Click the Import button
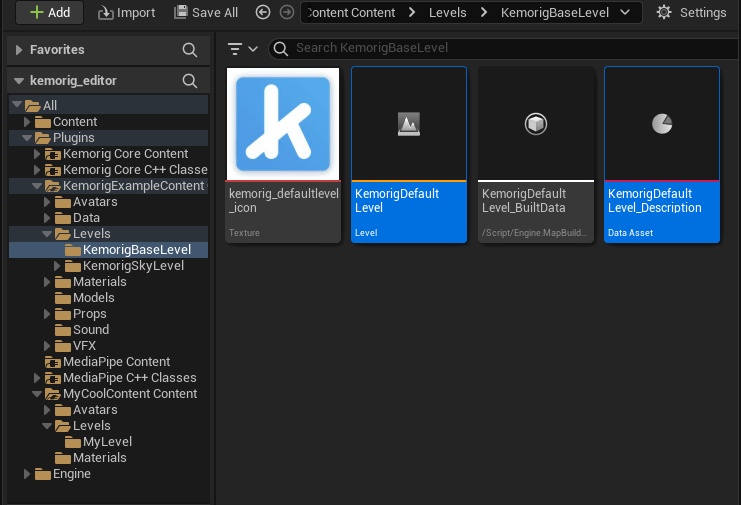This screenshot has height=505, width=741. tap(127, 13)
